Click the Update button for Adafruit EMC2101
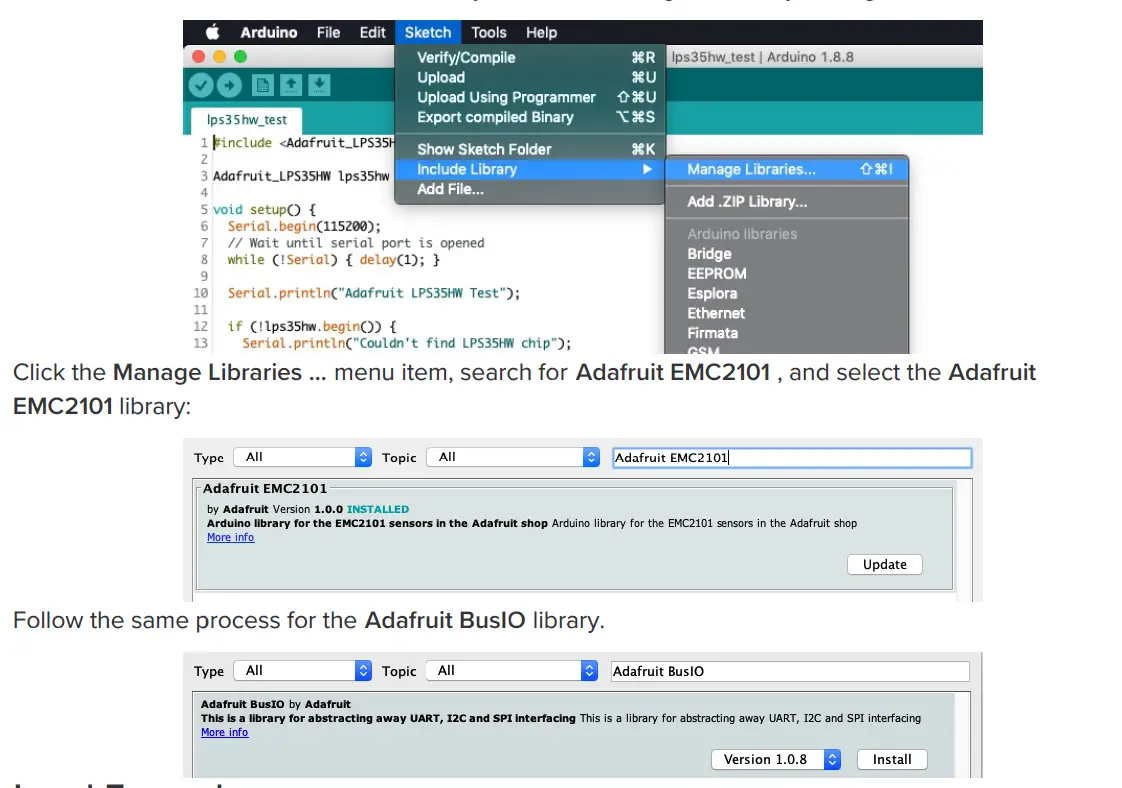The width and height of the screenshot is (1122, 788). (x=884, y=564)
